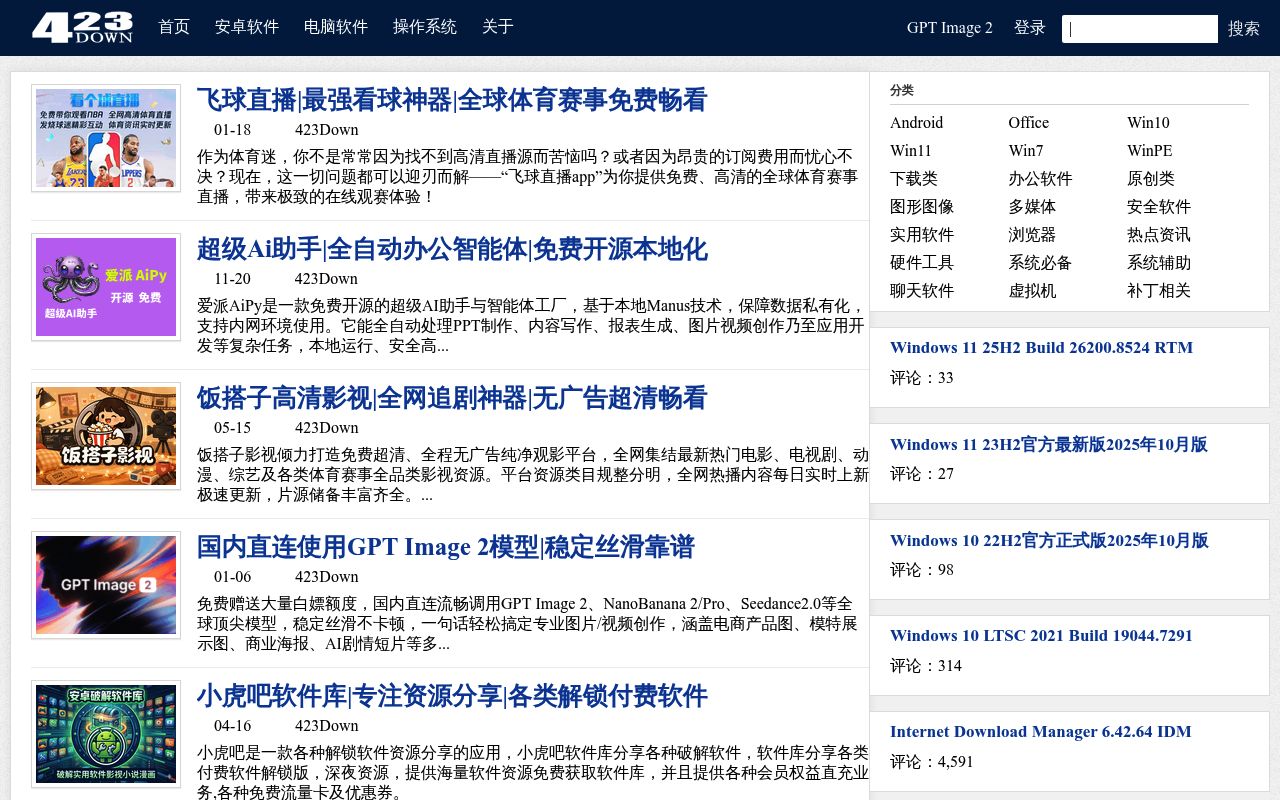1280x800 pixels.
Task: Click the 423Down site logo
Action: tap(82, 27)
